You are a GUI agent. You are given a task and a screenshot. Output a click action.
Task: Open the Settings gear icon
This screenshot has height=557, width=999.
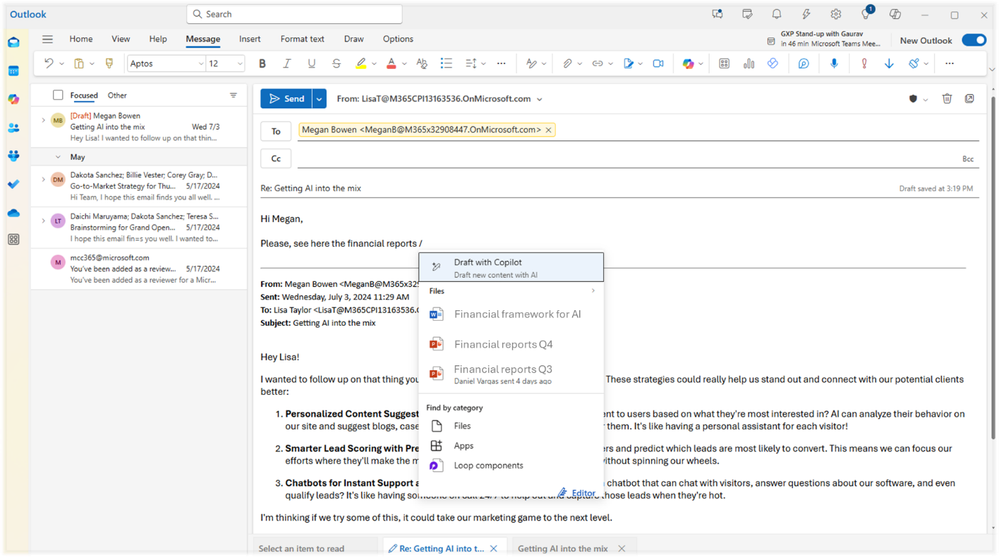click(835, 14)
